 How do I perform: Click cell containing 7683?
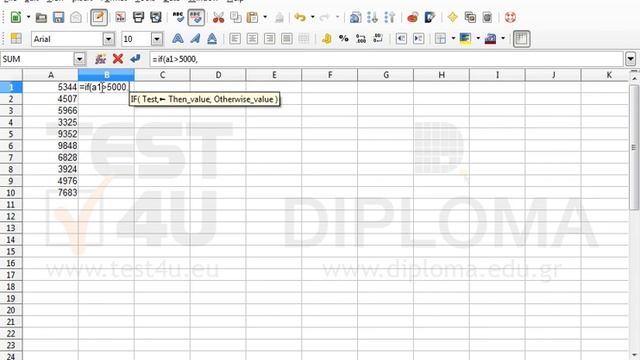[50, 193]
